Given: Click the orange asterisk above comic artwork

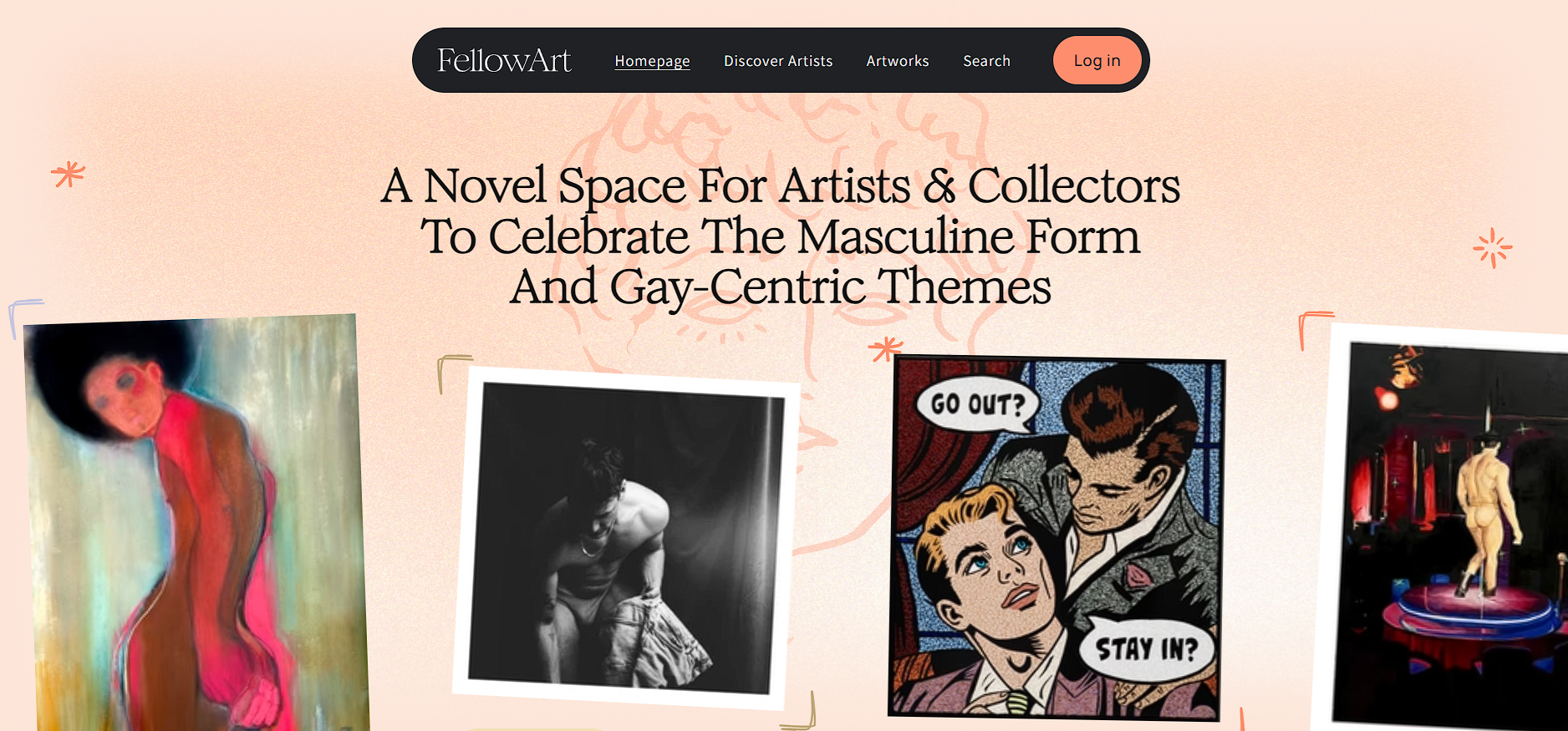Looking at the screenshot, I should click(885, 348).
